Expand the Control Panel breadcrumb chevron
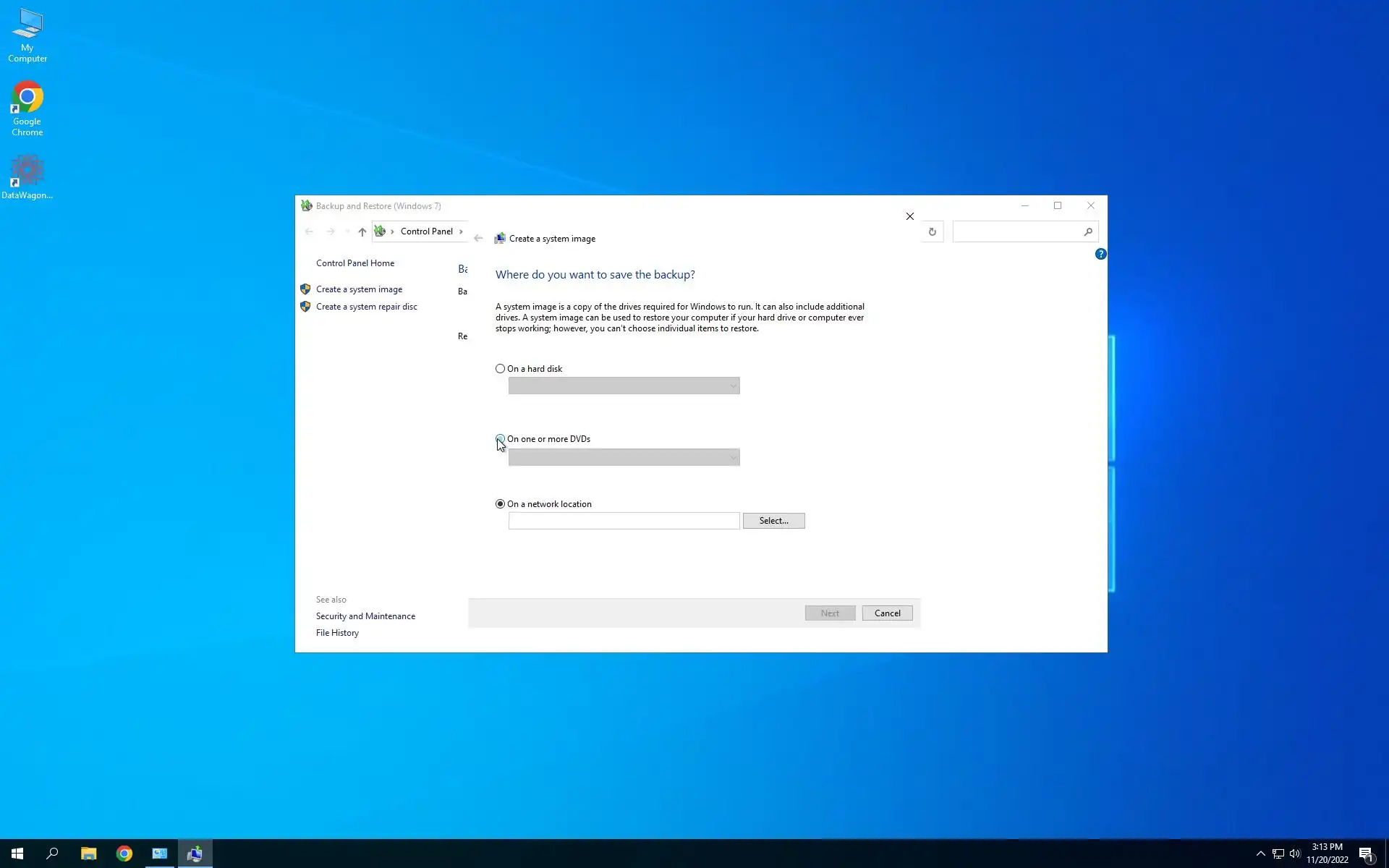This screenshot has height=868, width=1389. coord(461,231)
